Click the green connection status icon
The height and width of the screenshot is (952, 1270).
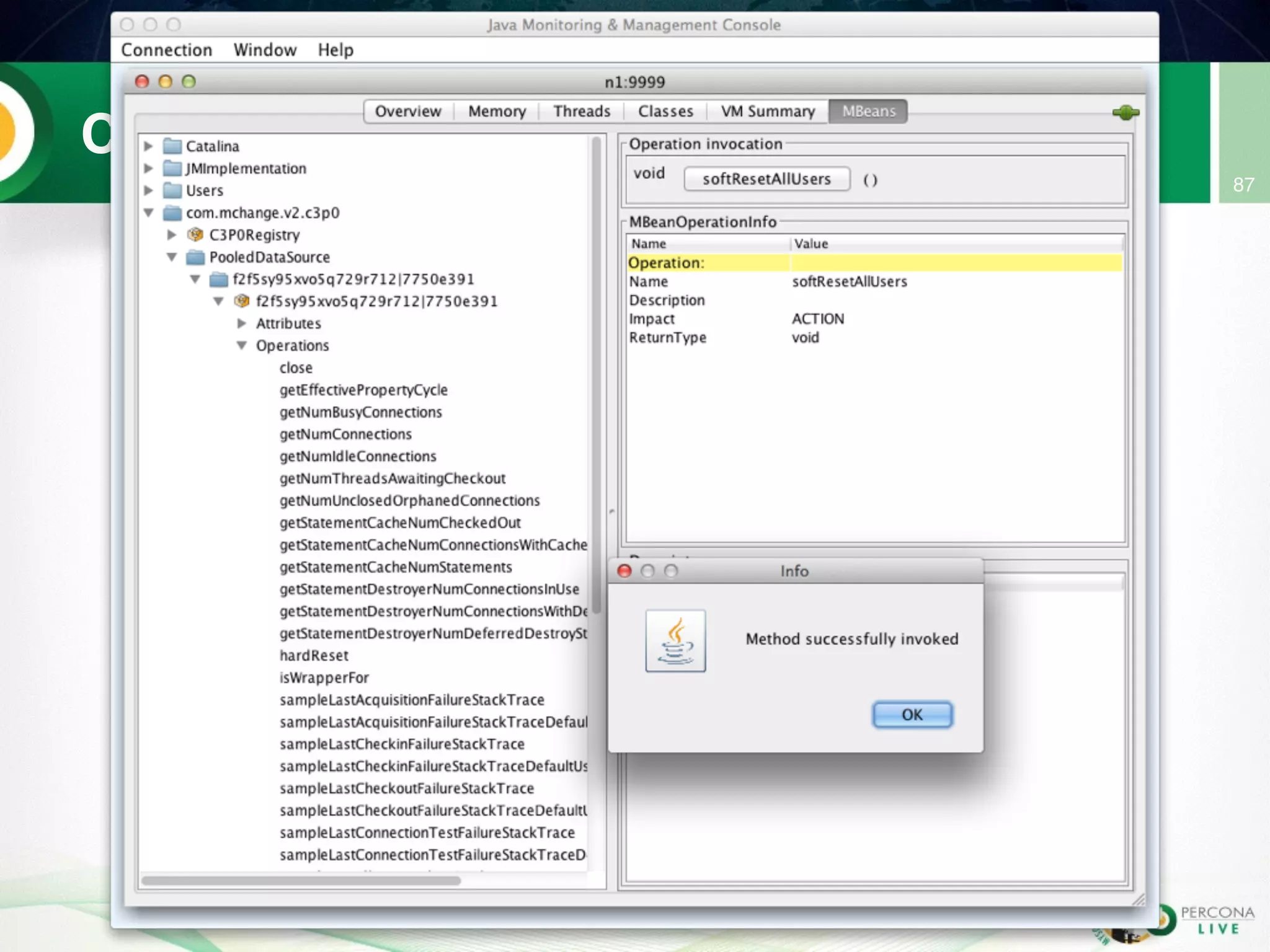click(x=1126, y=113)
